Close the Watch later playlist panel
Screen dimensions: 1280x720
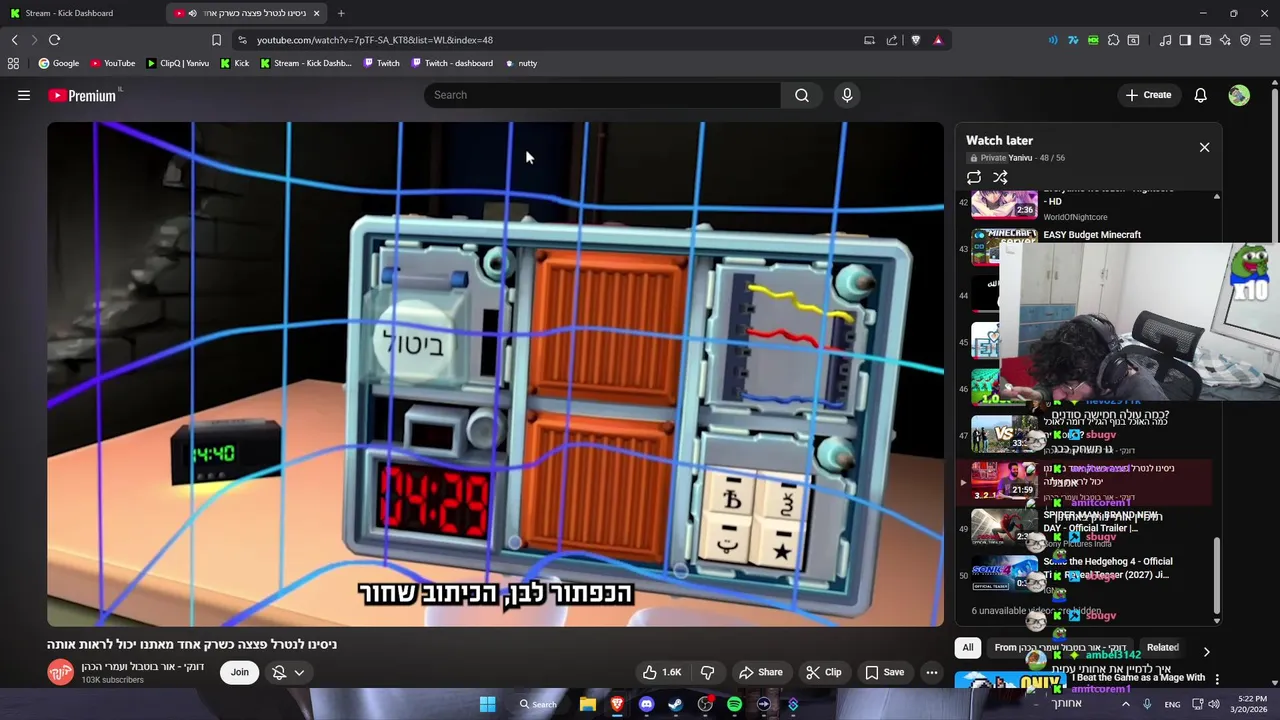point(1204,147)
